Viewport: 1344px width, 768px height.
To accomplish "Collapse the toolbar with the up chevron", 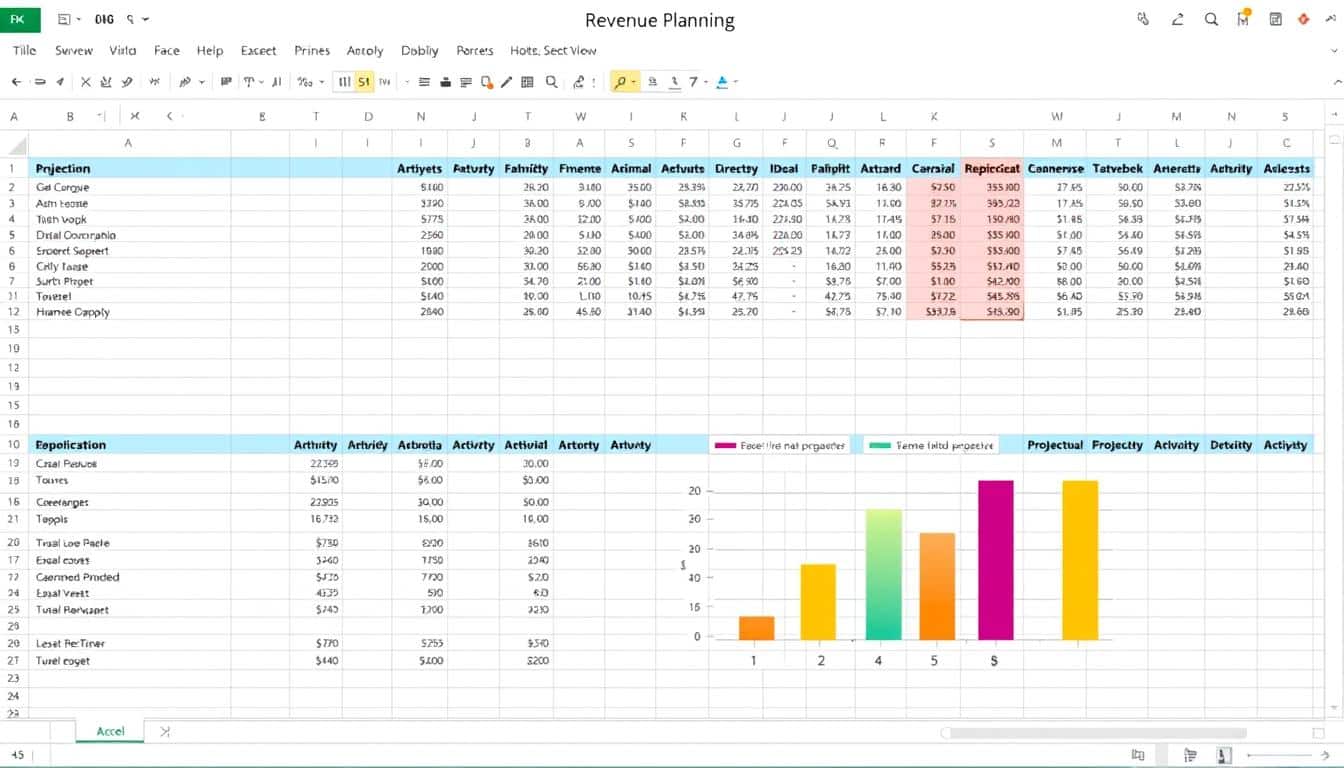I will click(x=1338, y=82).
